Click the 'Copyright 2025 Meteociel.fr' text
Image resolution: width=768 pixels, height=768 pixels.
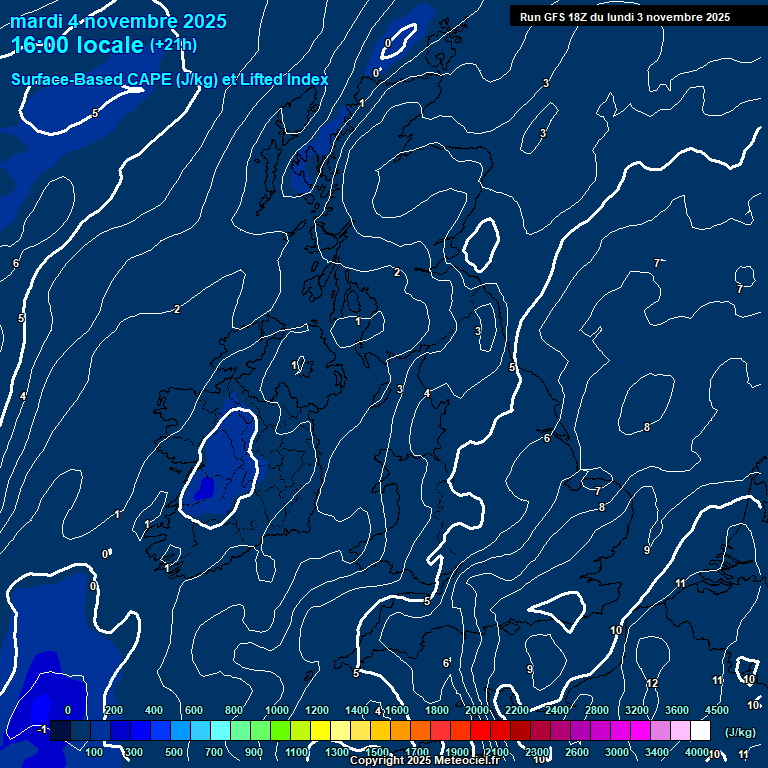(x=424, y=760)
